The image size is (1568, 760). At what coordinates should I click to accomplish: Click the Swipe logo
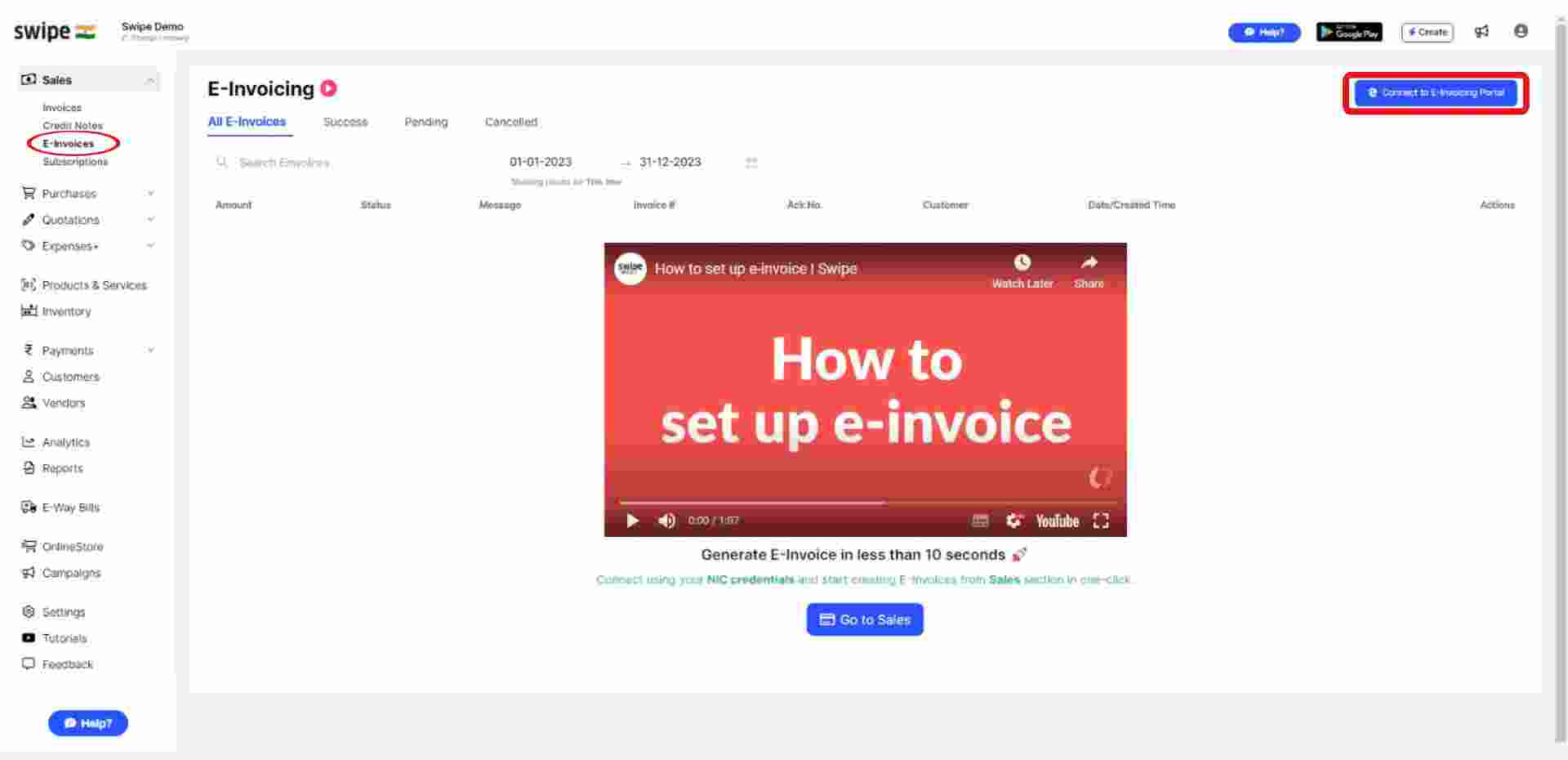(55, 32)
